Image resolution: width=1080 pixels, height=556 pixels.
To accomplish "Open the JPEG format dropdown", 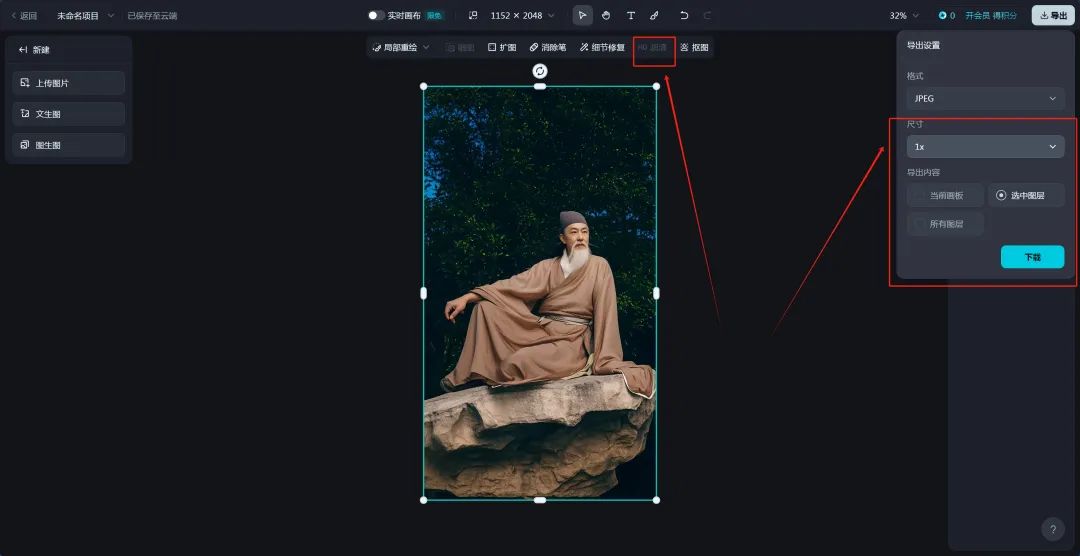I will 985,99.
